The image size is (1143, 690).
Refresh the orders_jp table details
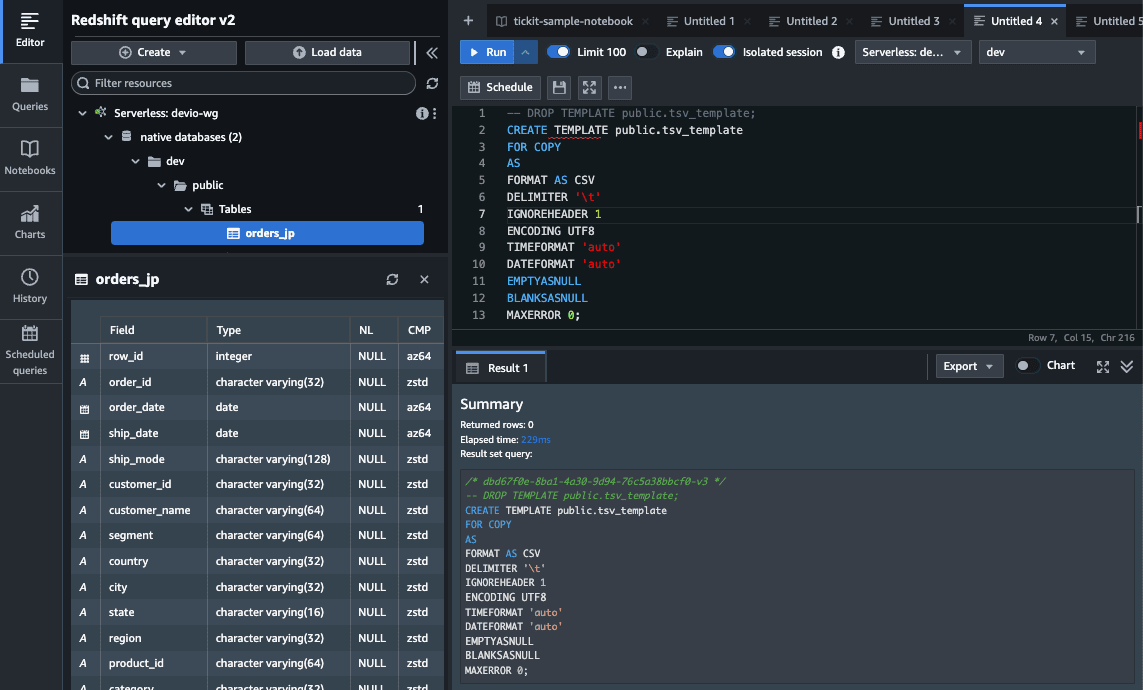[392, 280]
